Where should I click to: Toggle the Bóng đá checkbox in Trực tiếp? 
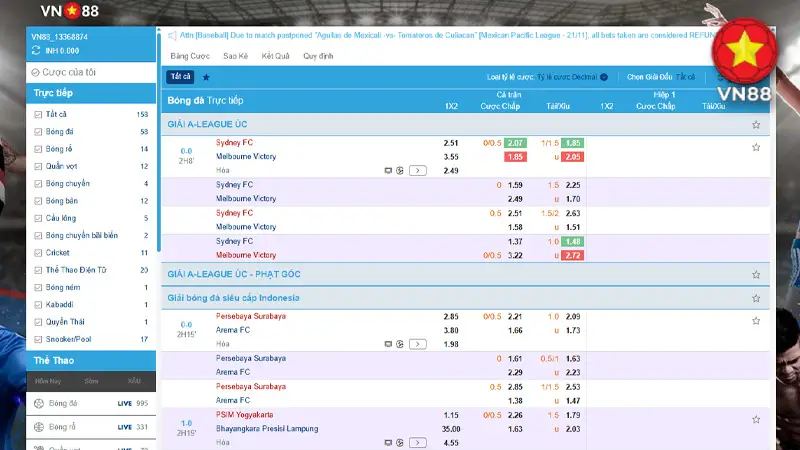coord(38,132)
